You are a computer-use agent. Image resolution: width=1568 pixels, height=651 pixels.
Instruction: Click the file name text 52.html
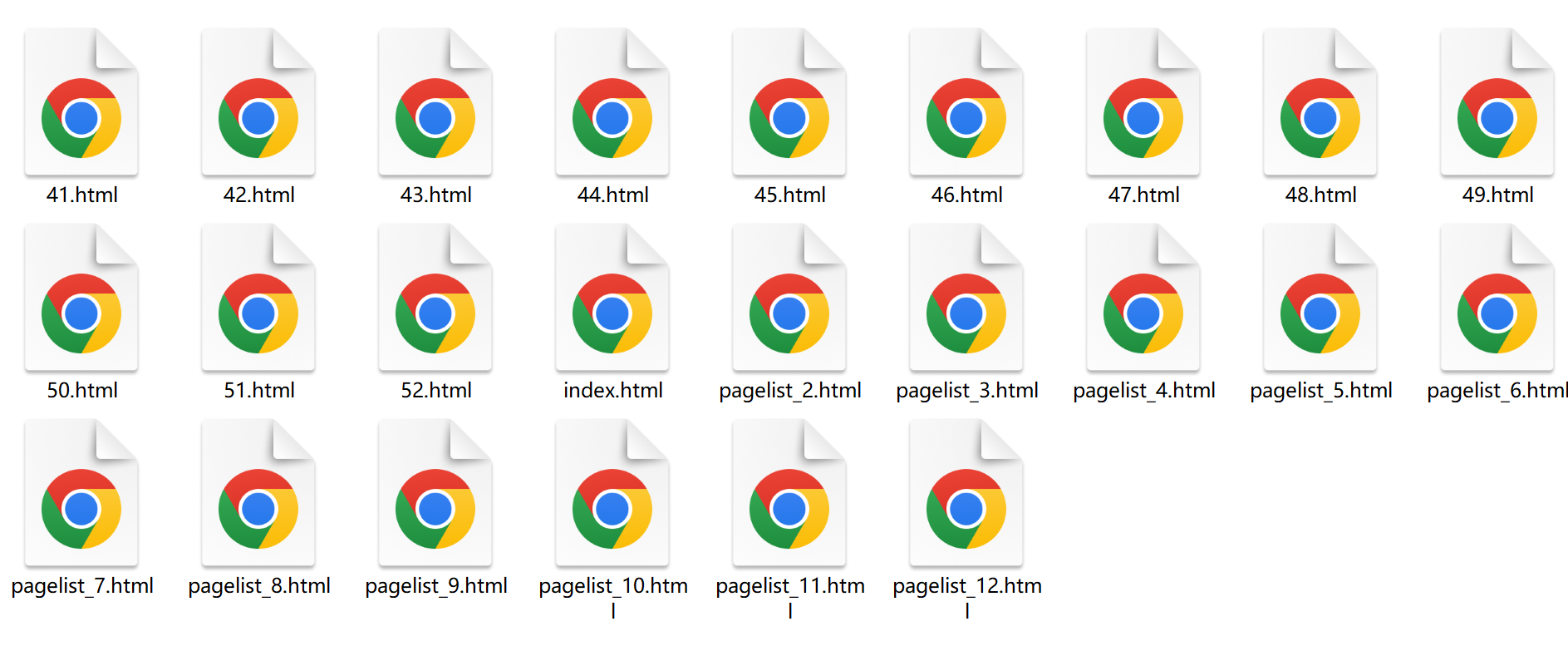(435, 390)
